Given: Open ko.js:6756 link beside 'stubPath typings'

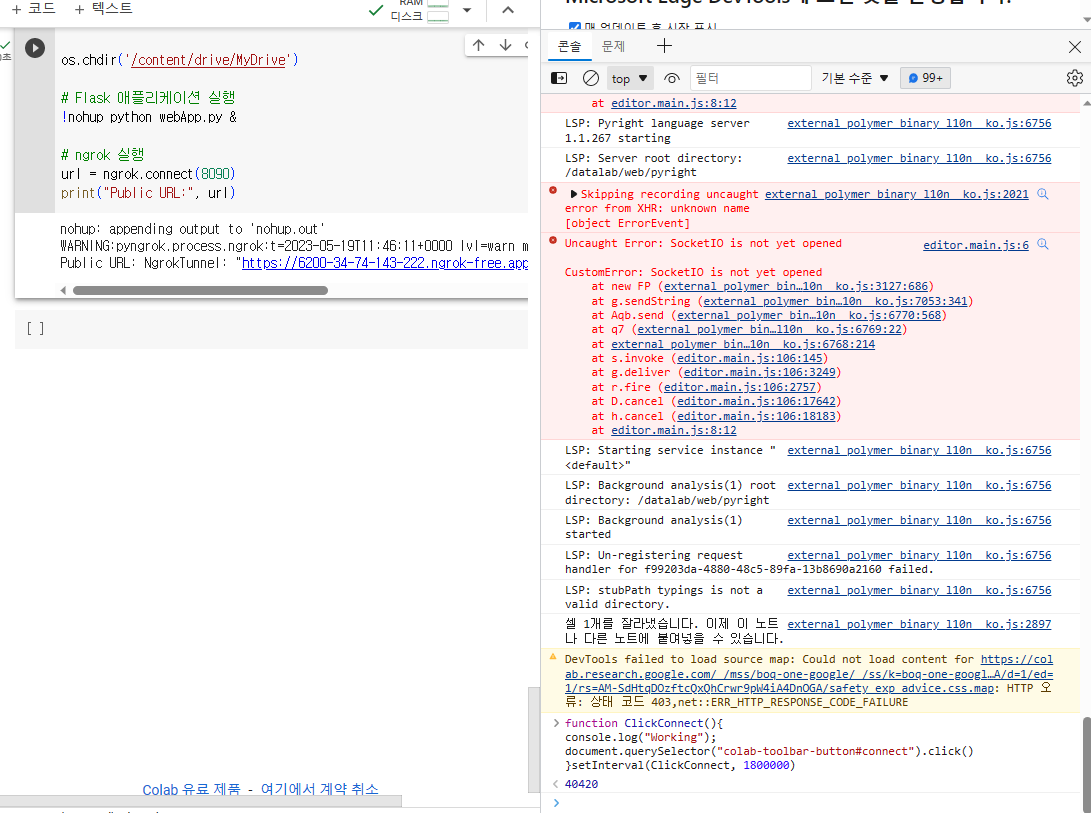Looking at the screenshot, I should 919,590.
